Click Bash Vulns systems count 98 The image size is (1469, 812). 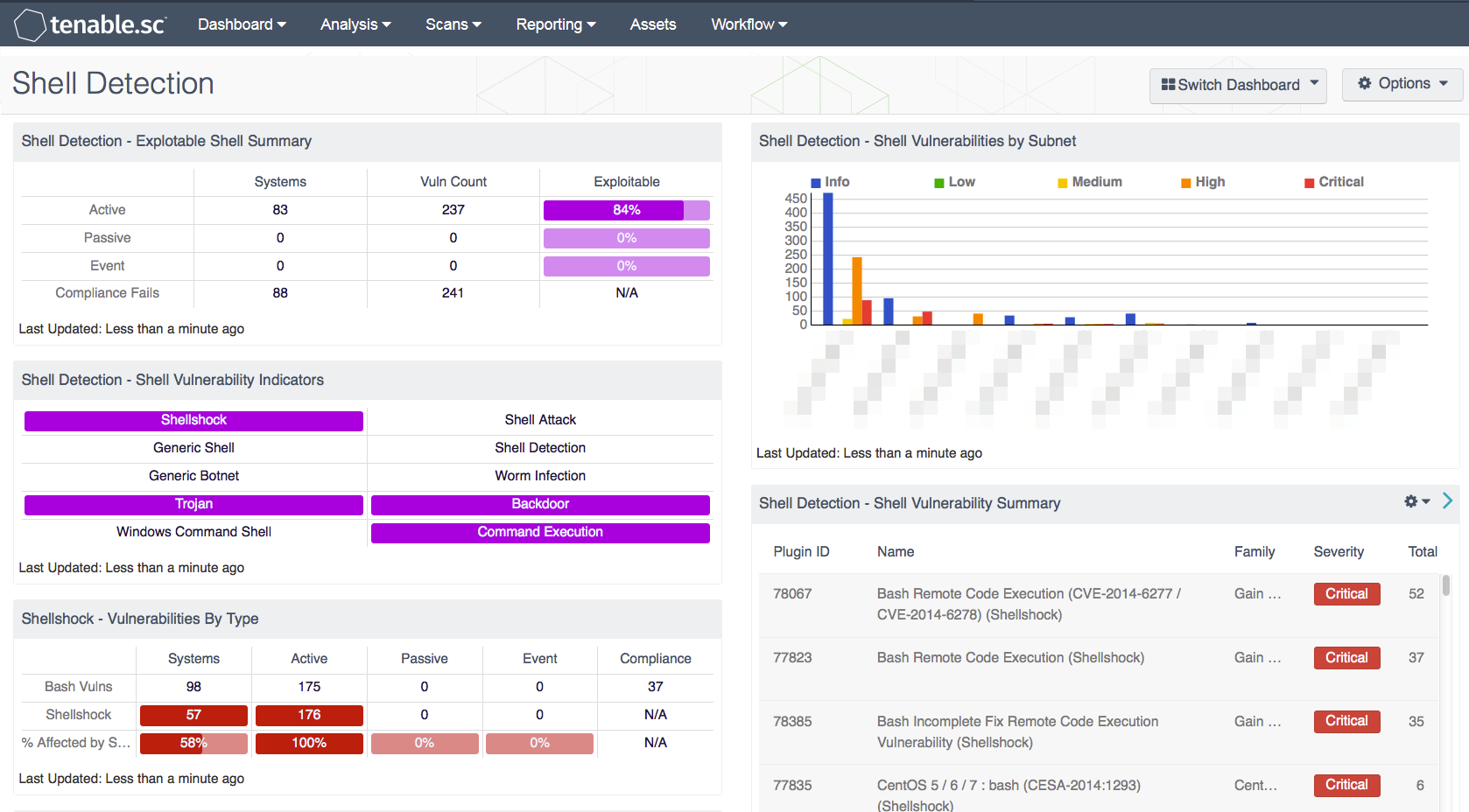tap(193, 687)
